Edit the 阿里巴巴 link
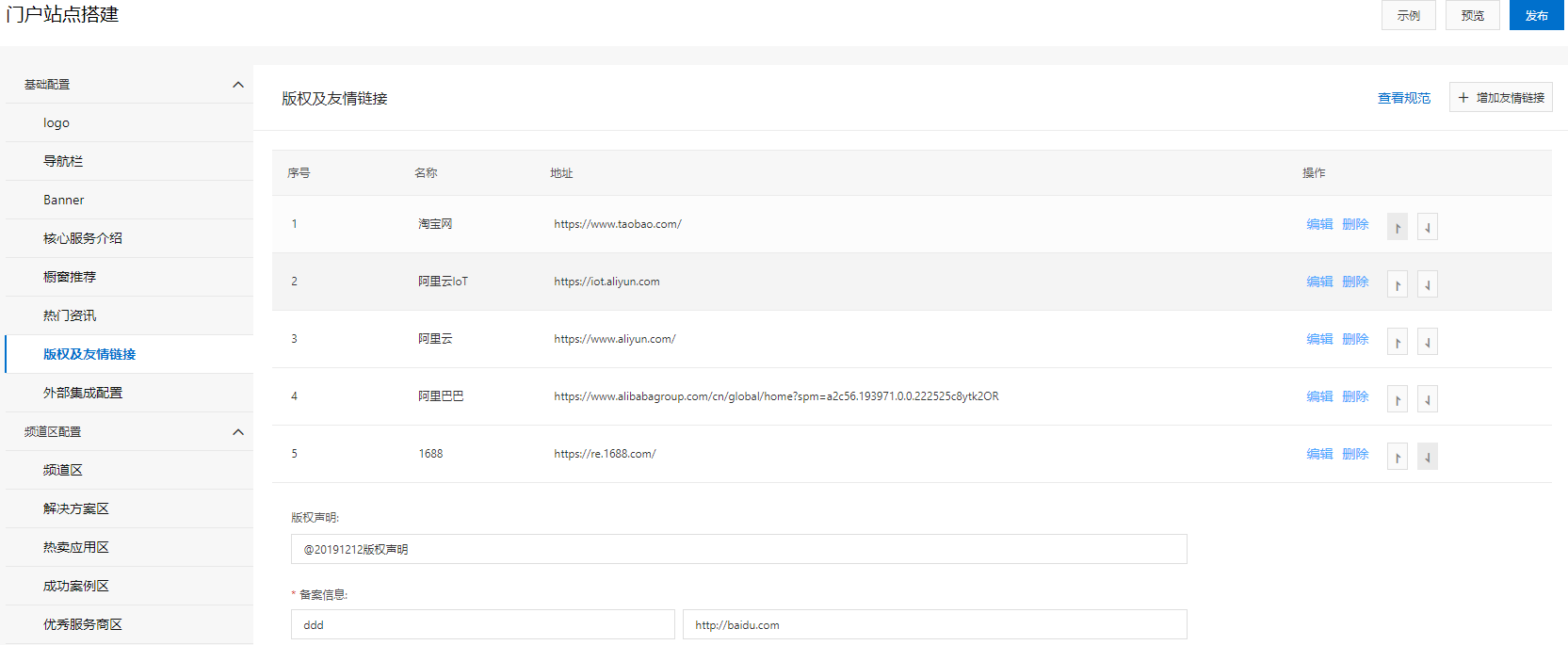The image size is (1568, 645). [x=1319, y=396]
